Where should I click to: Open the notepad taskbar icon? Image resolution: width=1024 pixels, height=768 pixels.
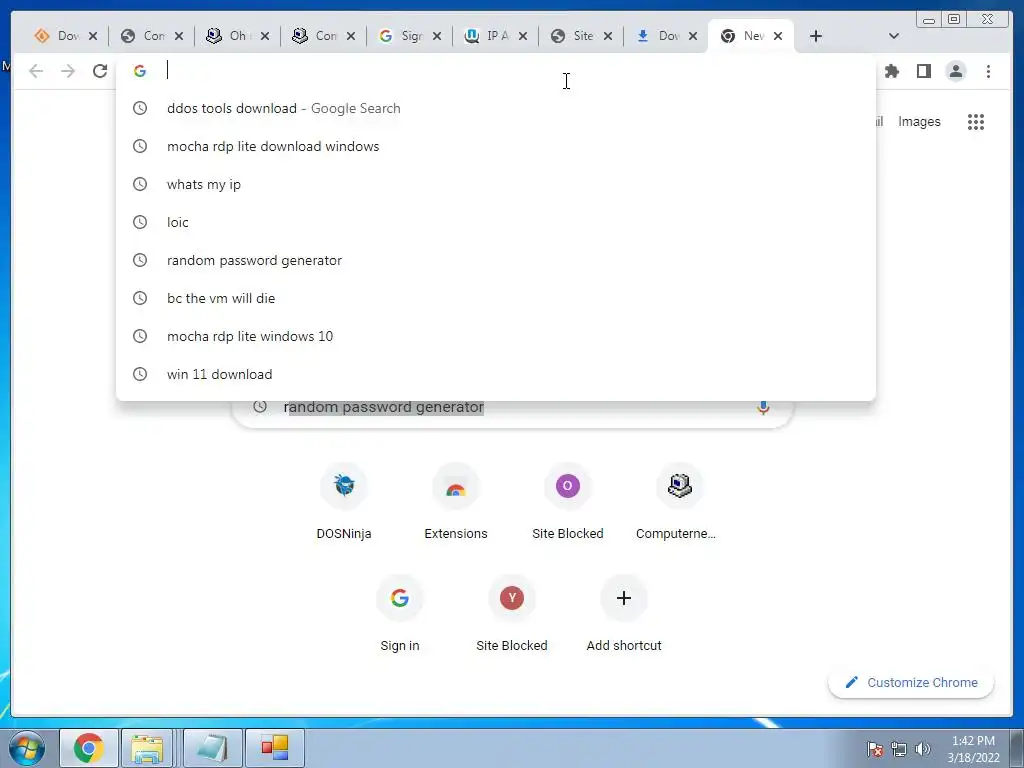coord(212,748)
